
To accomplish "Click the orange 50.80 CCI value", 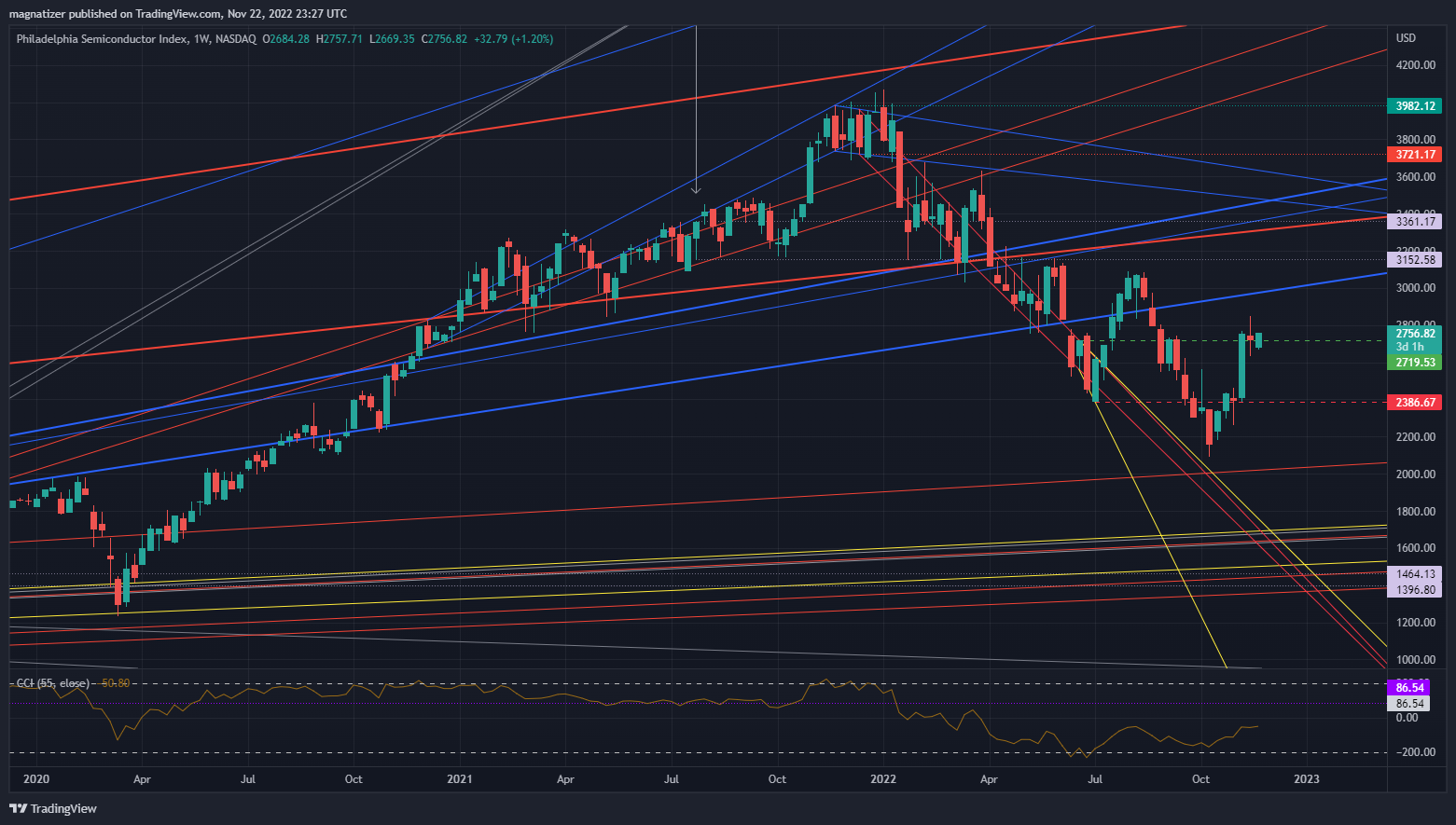I will (116, 683).
